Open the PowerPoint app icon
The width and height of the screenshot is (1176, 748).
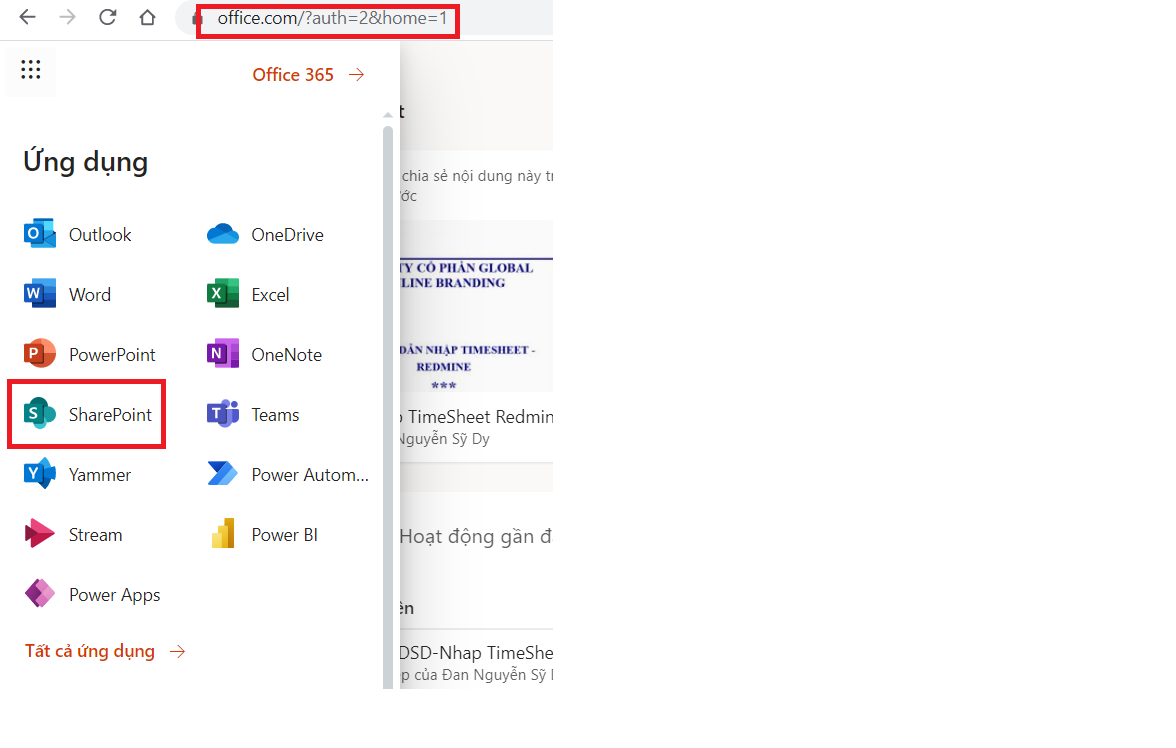tap(40, 354)
